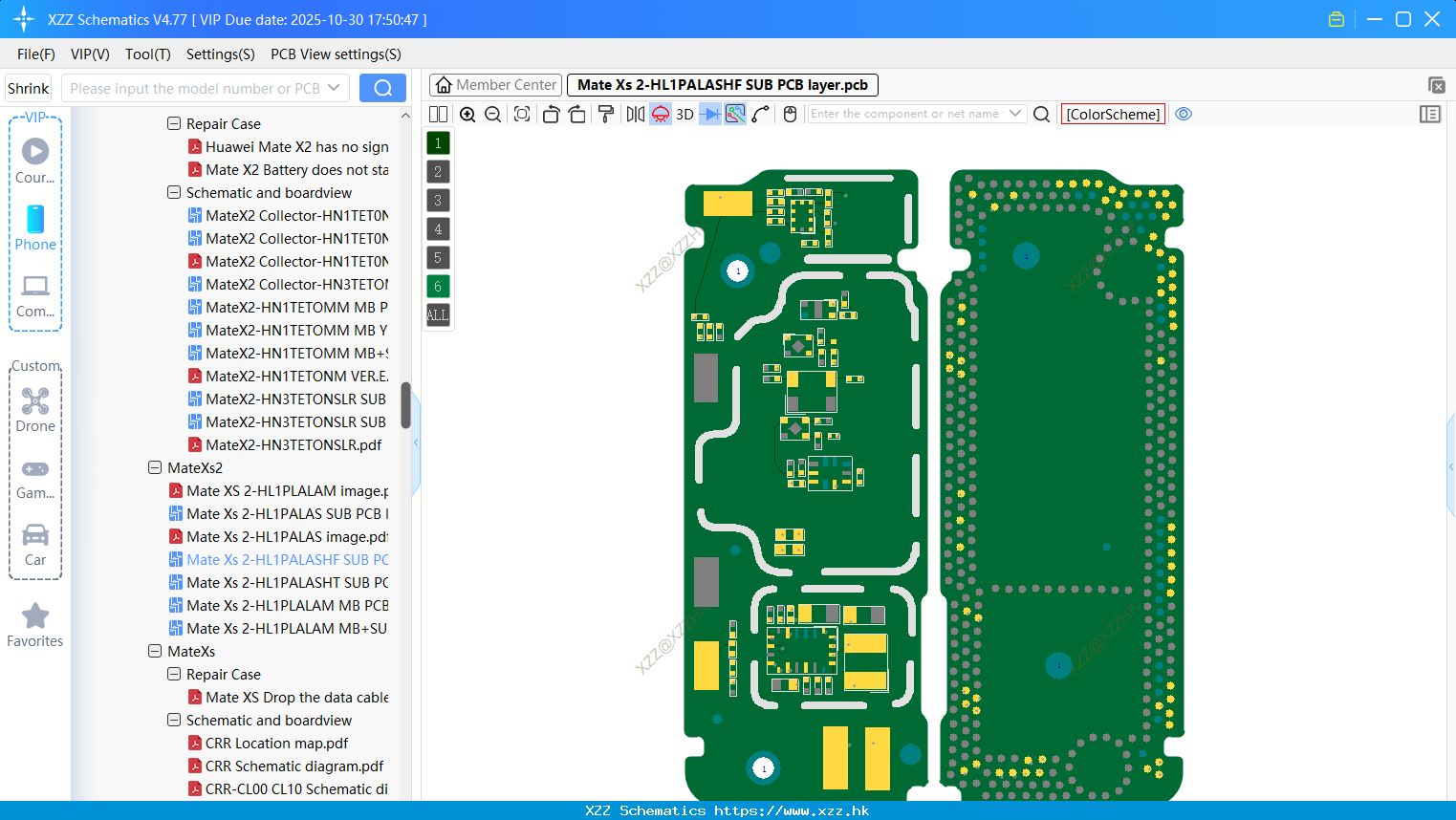Show PCB layer 4

(x=438, y=229)
